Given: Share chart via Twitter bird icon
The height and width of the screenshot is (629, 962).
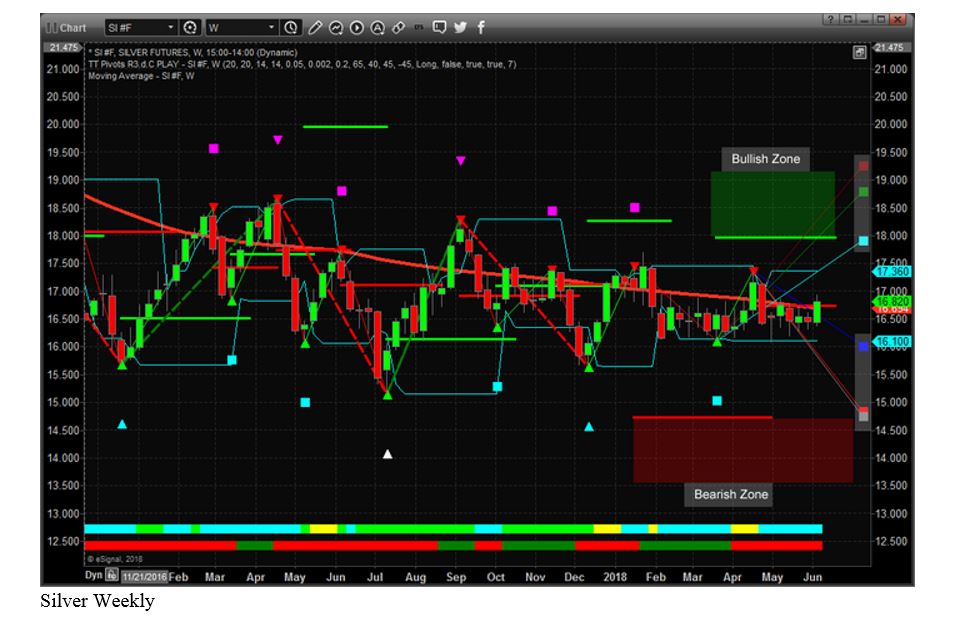Looking at the screenshot, I should click(460, 28).
